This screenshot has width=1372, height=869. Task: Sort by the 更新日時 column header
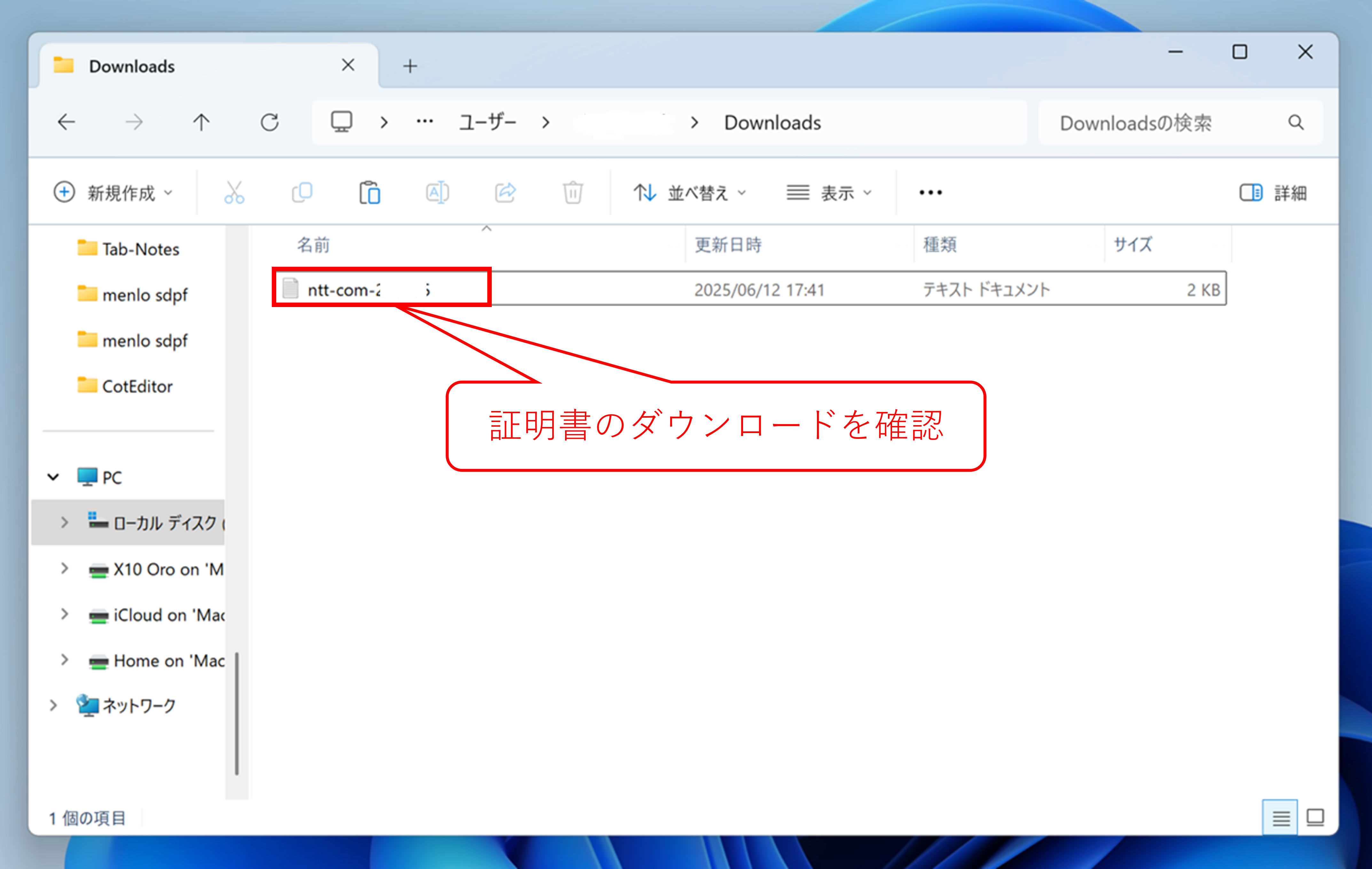728,244
